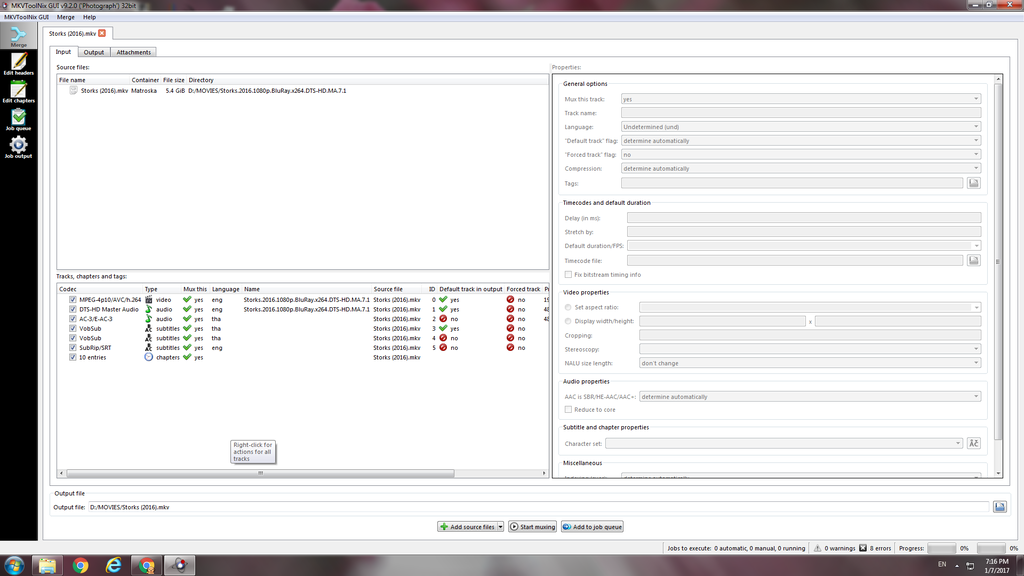The image size is (1024, 576).
Task: Click the muxing progress bar
Action: (x=941, y=548)
